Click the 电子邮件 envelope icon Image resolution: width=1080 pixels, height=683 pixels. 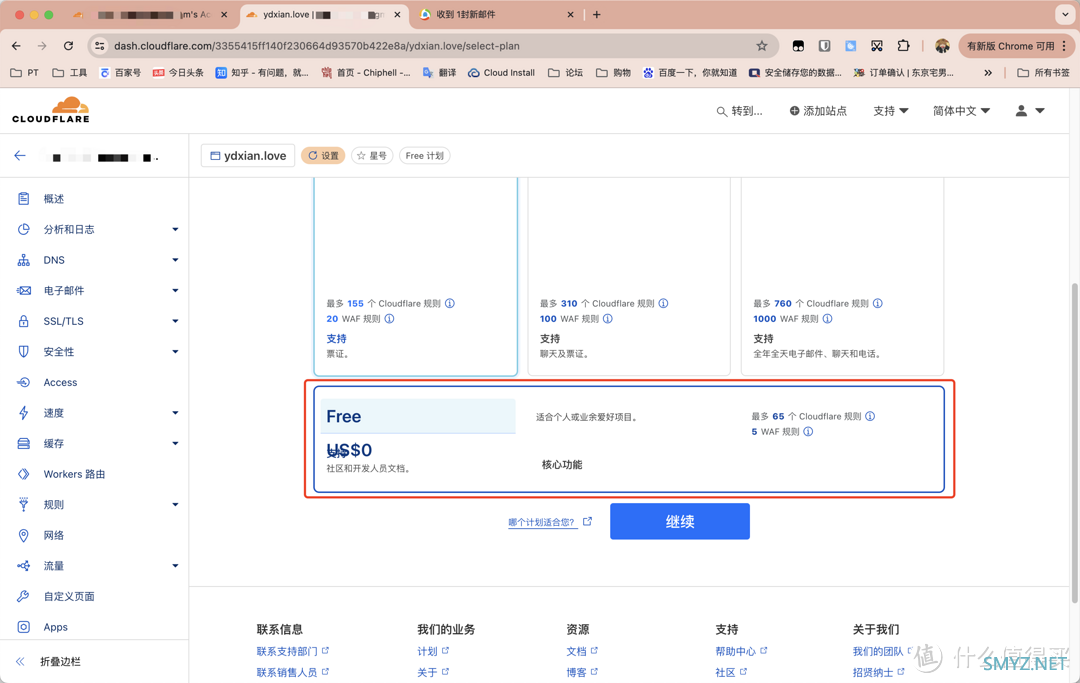(23, 291)
